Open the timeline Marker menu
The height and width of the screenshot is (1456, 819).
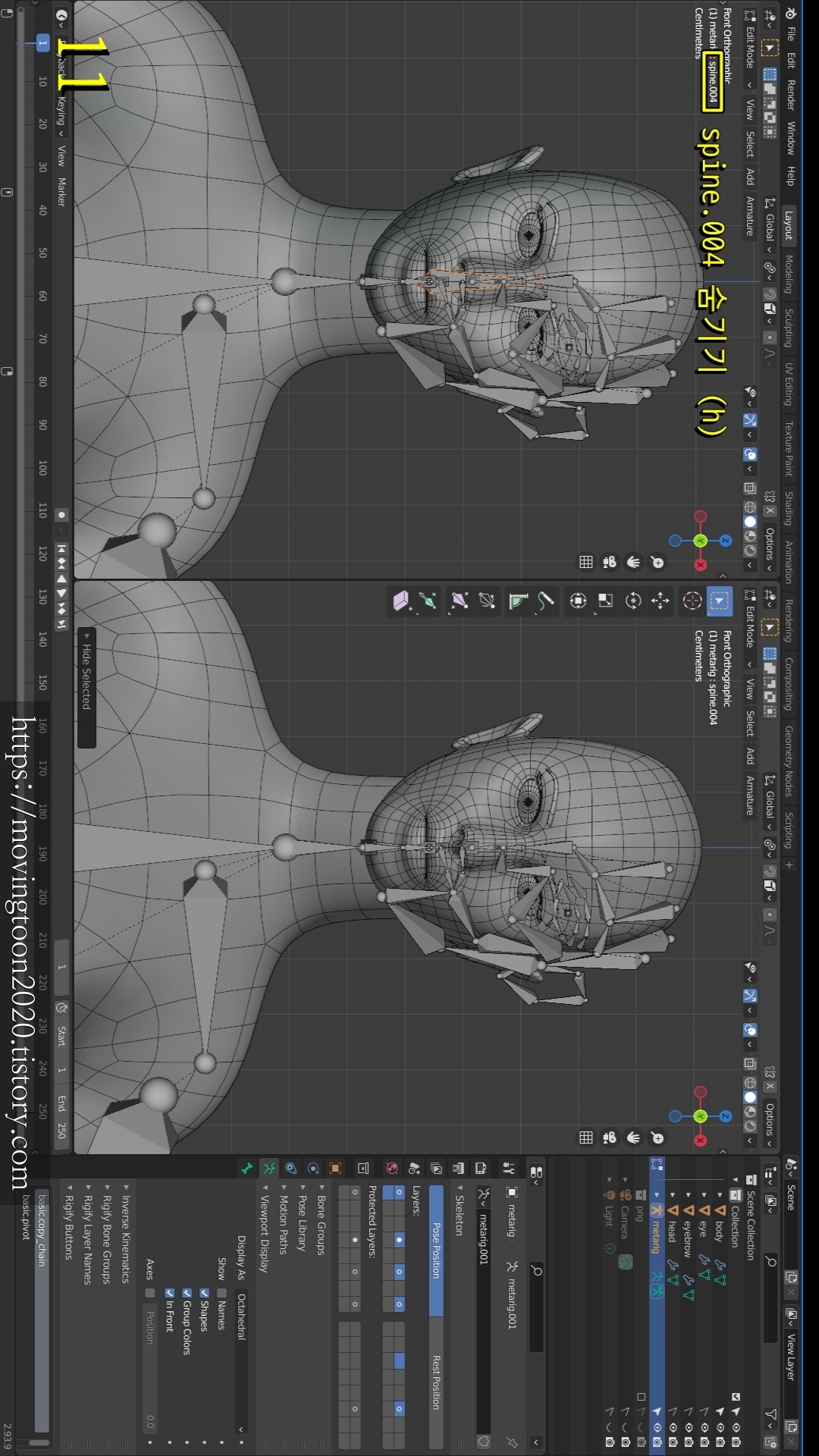61,193
